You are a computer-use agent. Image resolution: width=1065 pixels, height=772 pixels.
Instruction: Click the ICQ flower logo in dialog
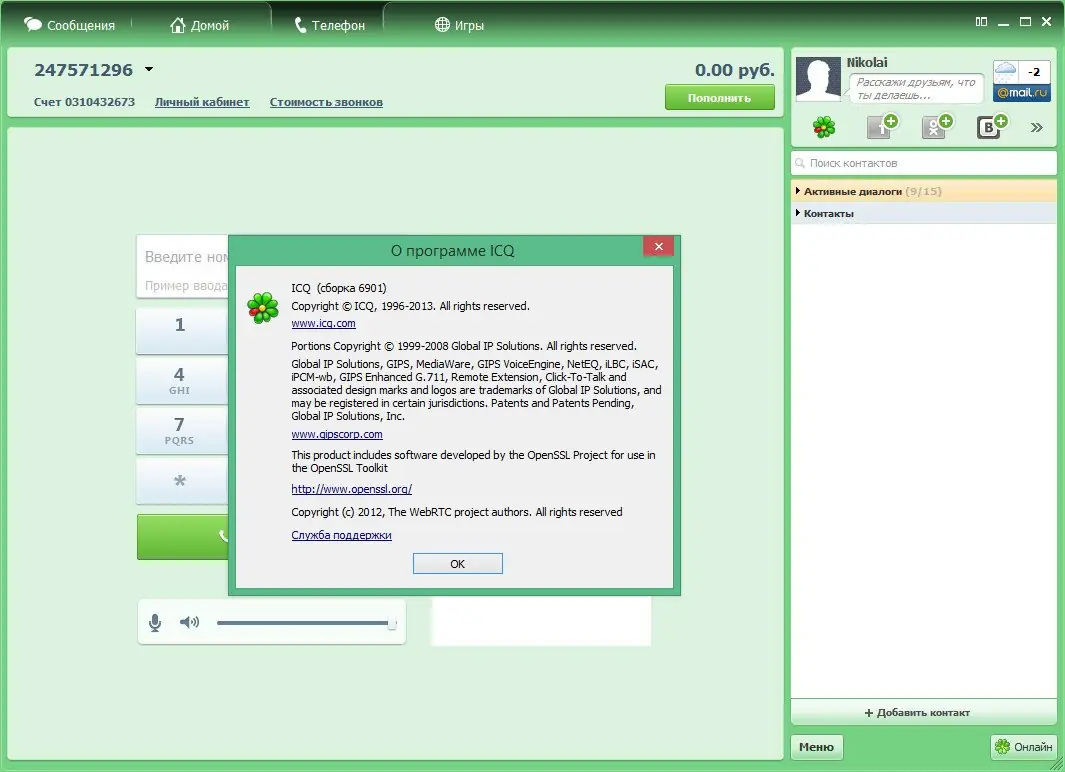pyautogui.click(x=263, y=308)
